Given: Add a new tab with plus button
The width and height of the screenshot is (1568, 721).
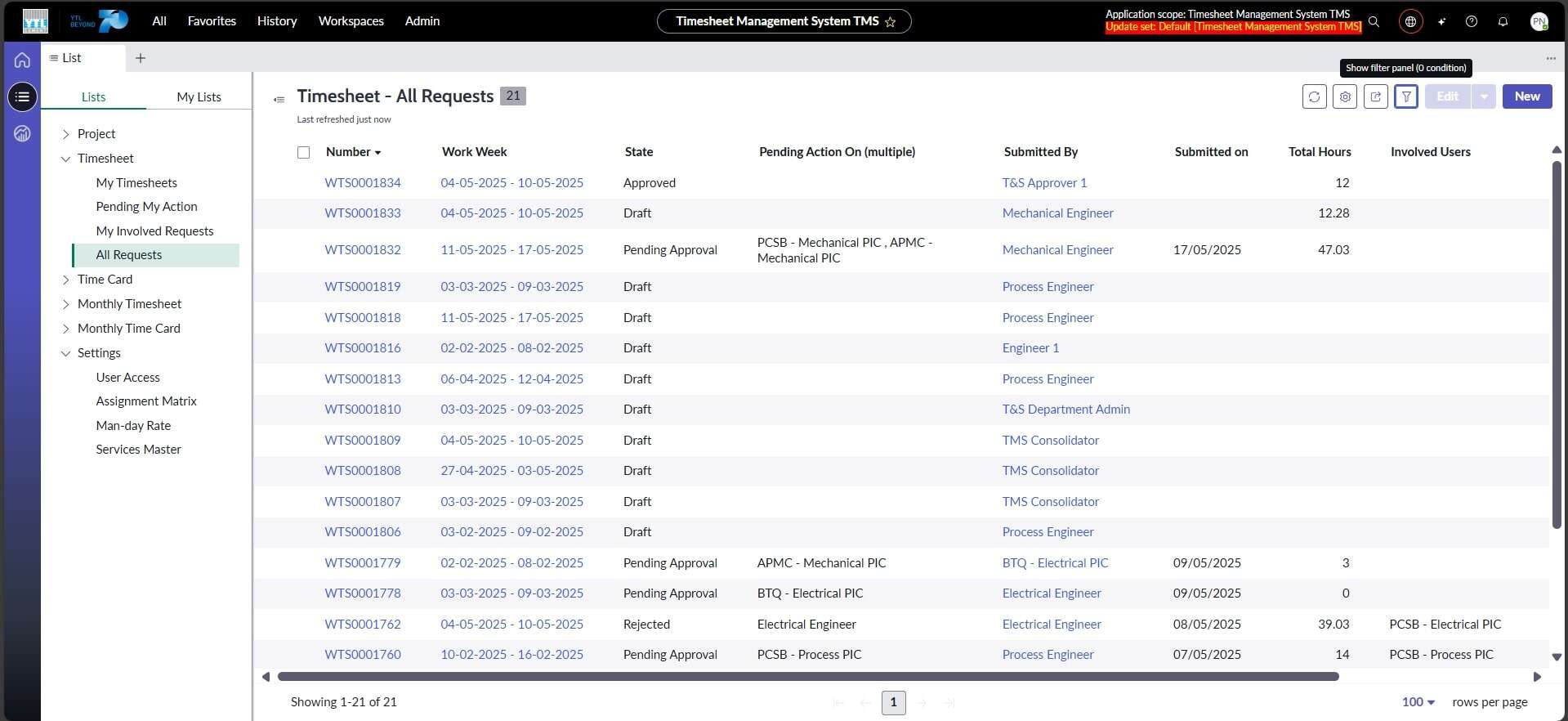Looking at the screenshot, I should (141, 58).
